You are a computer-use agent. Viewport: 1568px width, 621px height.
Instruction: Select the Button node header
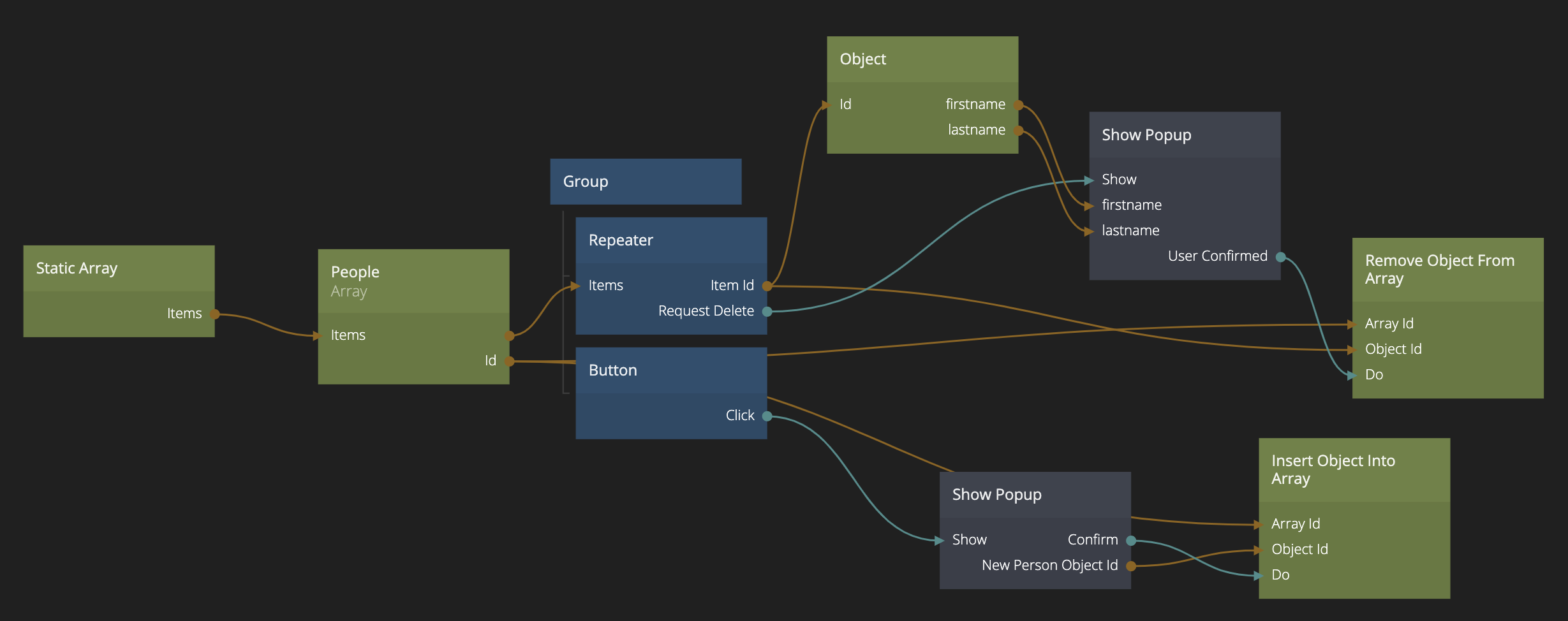pyautogui.click(x=670, y=370)
